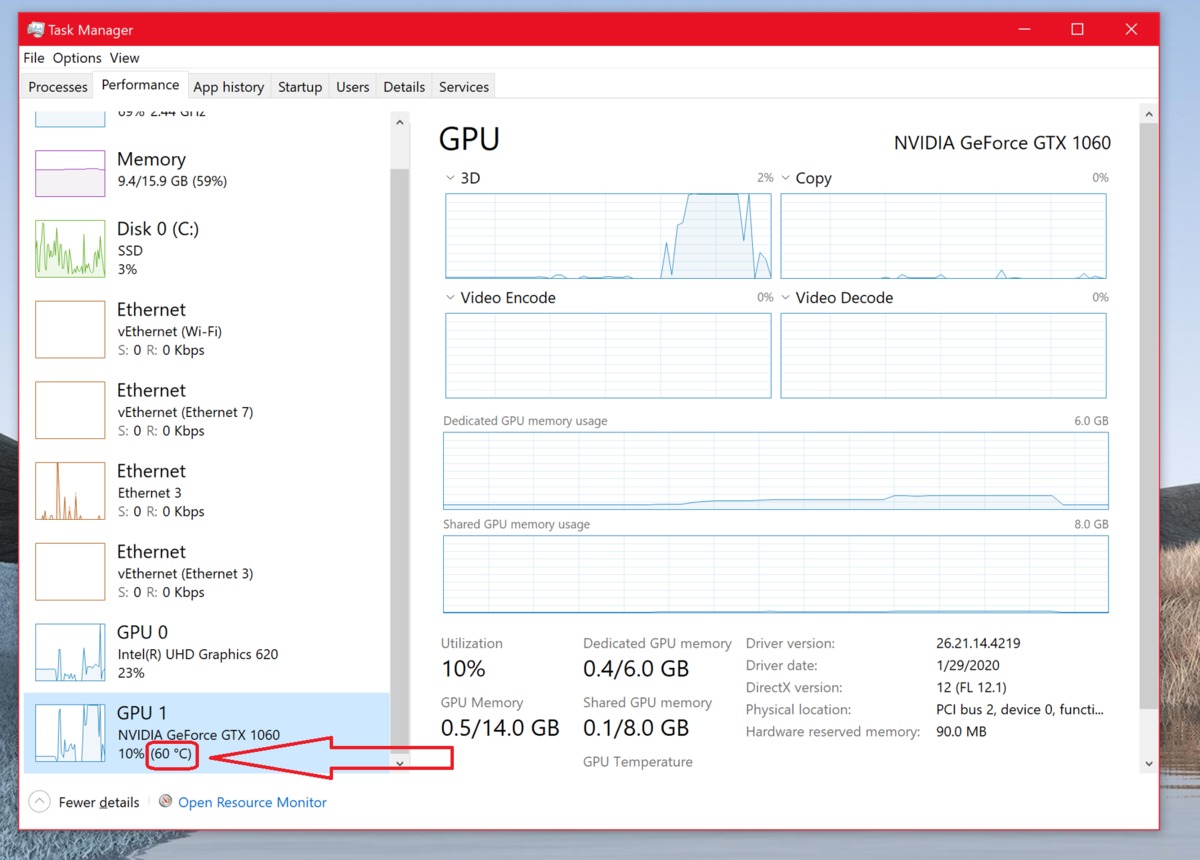Open the Users tab
Screen dimensions: 1200x860
click(x=353, y=87)
